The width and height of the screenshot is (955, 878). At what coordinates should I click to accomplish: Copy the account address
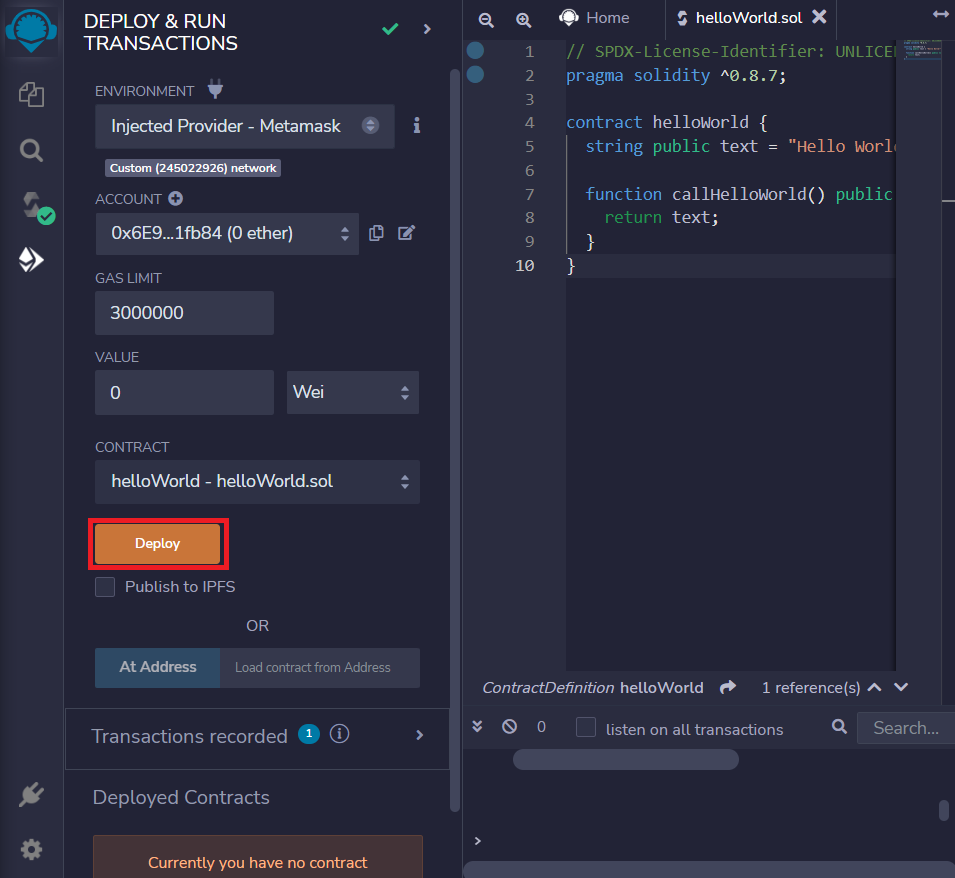click(376, 233)
